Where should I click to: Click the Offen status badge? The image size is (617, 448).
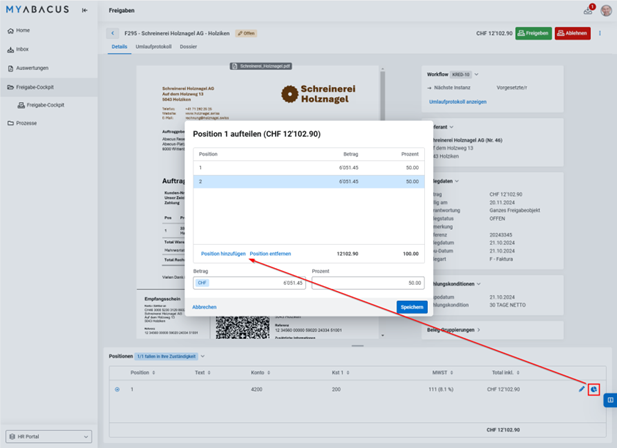pyautogui.click(x=246, y=33)
